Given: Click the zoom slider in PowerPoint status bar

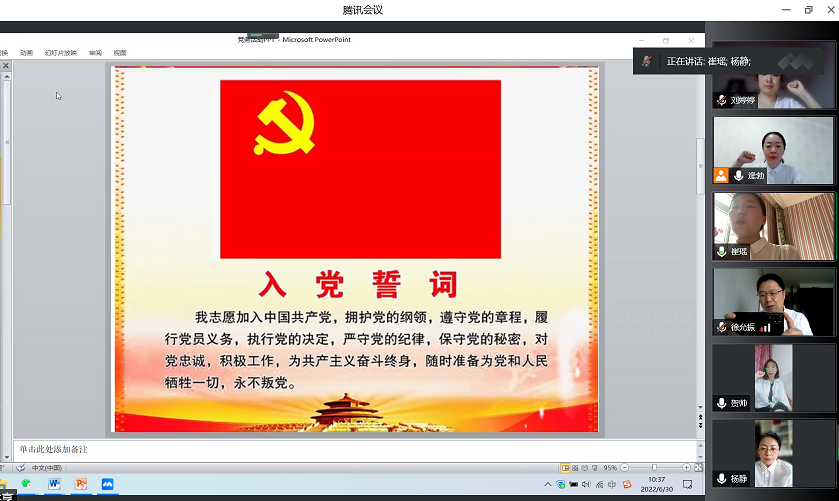Looking at the screenshot, I should click(654, 467).
